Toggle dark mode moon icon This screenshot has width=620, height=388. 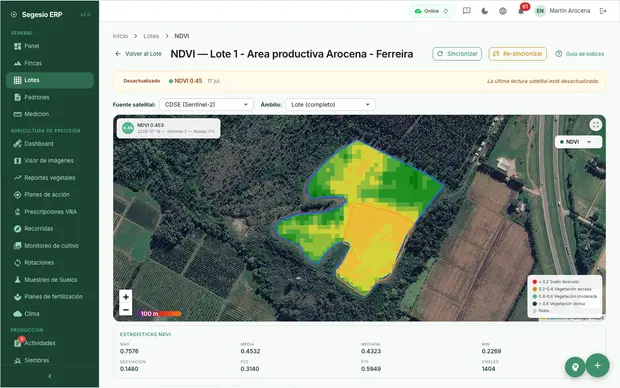pyautogui.click(x=484, y=11)
